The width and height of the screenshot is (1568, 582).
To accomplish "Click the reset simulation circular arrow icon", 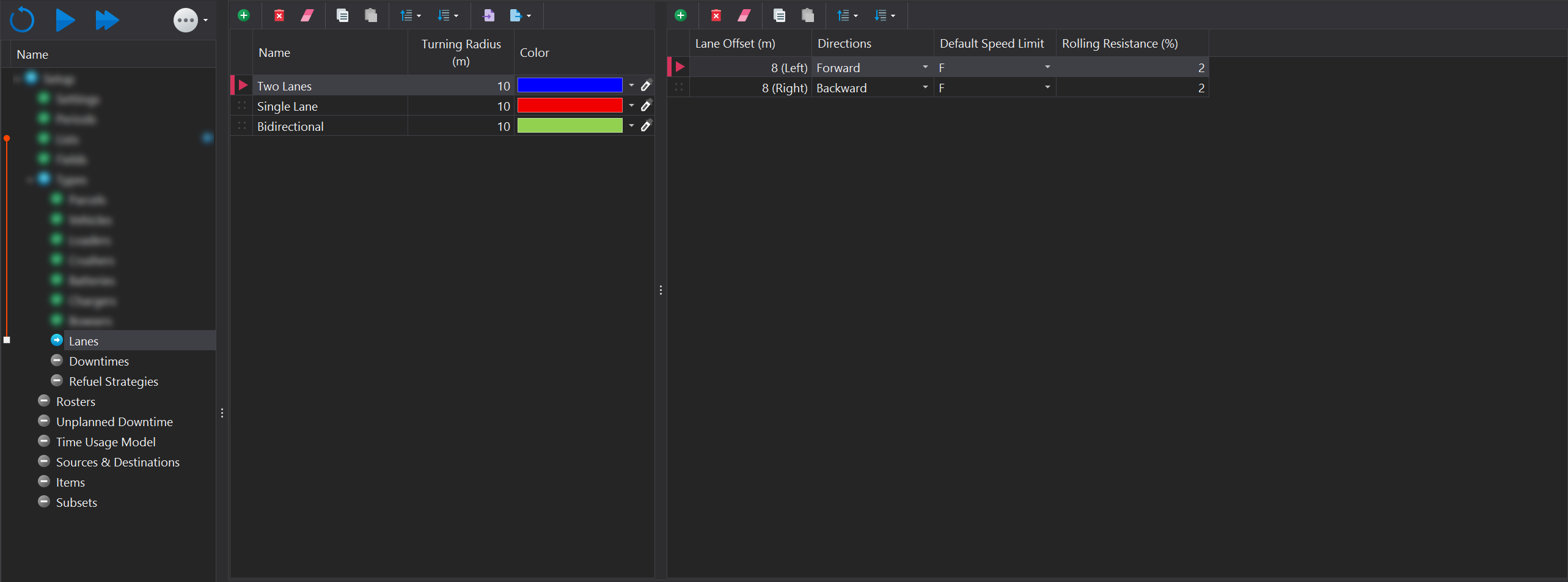I will pos(22,20).
